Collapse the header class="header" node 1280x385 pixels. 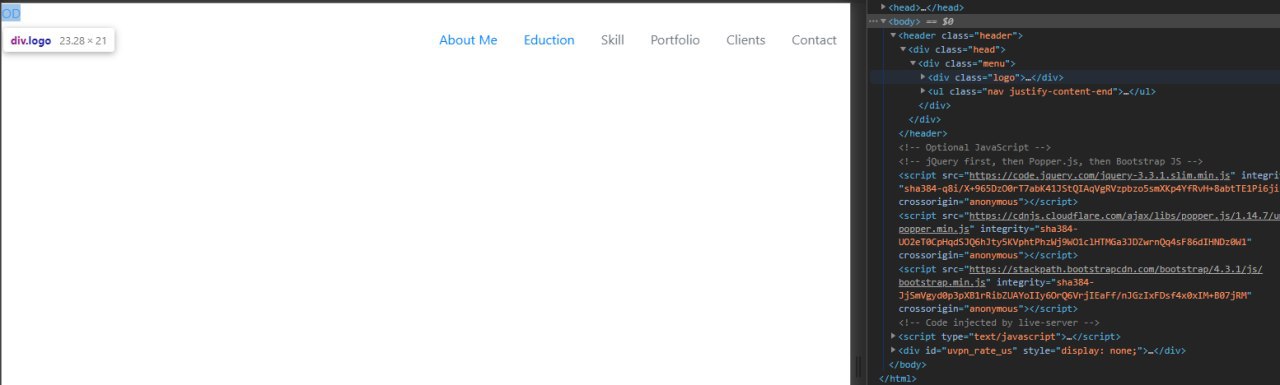pyautogui.click(x=893, y=35)
